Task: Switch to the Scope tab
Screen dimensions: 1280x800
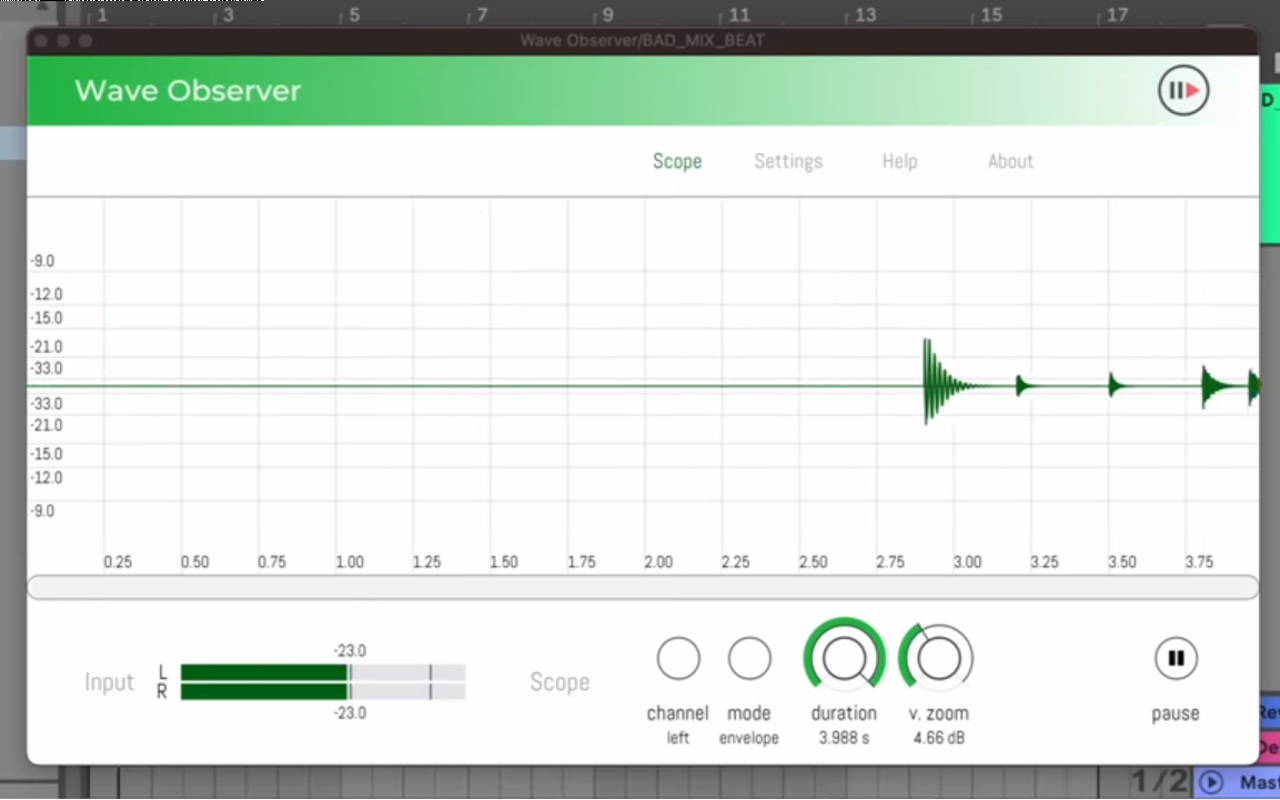Action: coord(677,161)
